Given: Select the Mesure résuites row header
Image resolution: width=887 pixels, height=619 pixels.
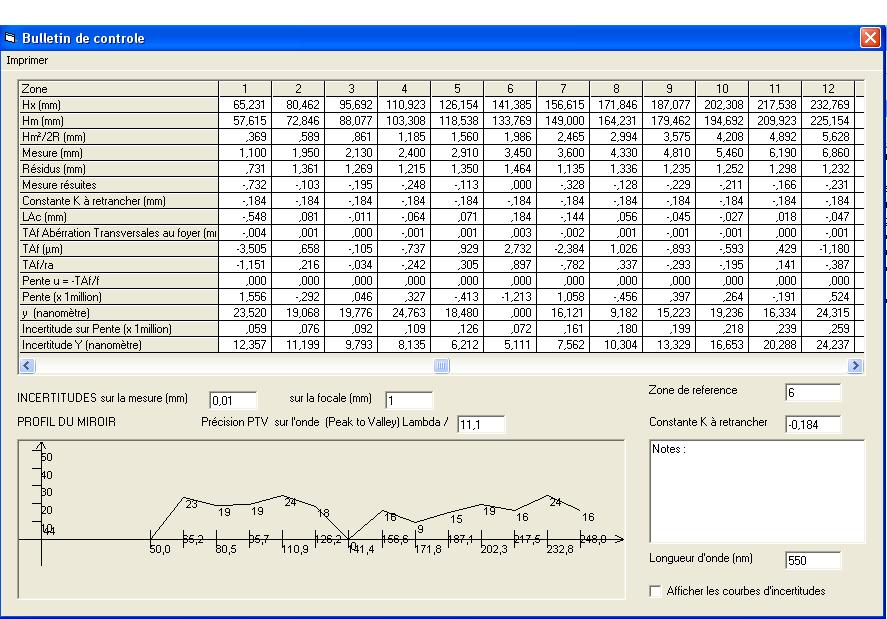Looking at the screenshot, I should click(x=119, y=184).
